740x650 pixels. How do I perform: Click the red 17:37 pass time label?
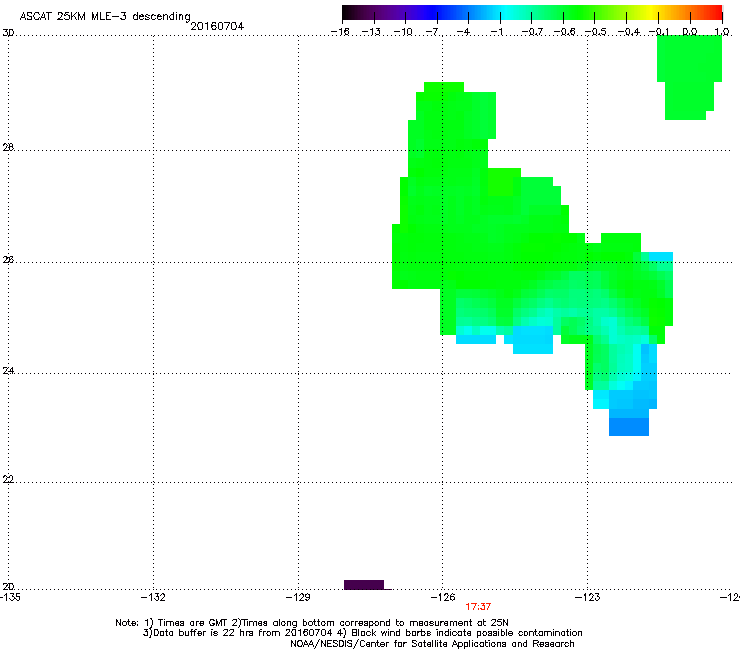478,607
